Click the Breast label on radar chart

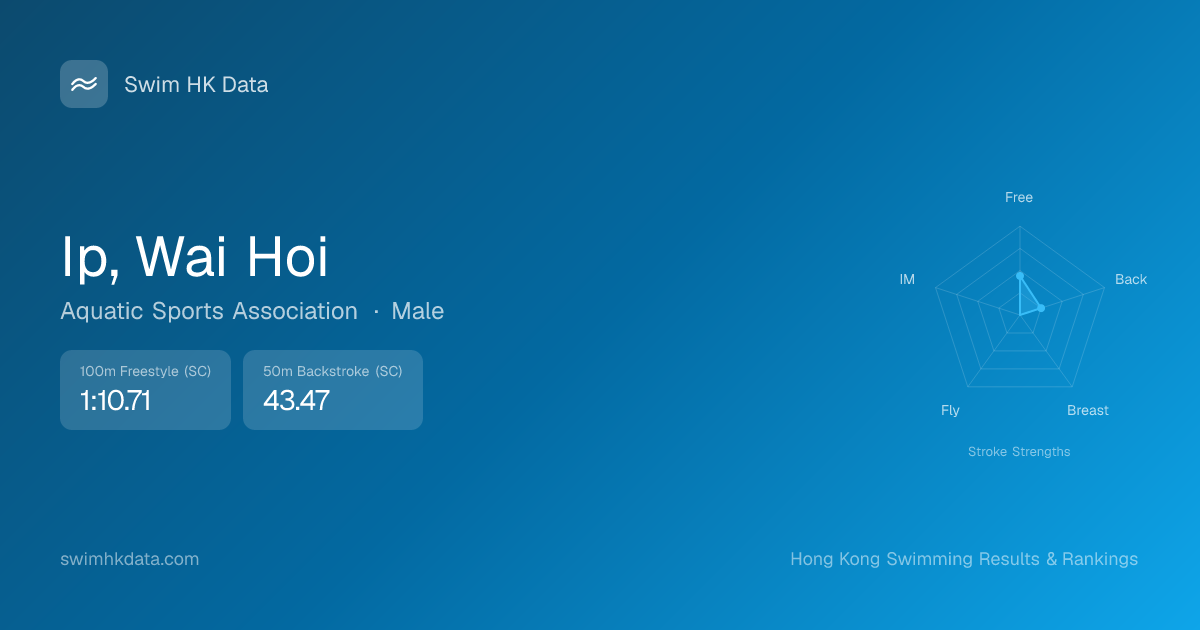(x=1087, y=410)
